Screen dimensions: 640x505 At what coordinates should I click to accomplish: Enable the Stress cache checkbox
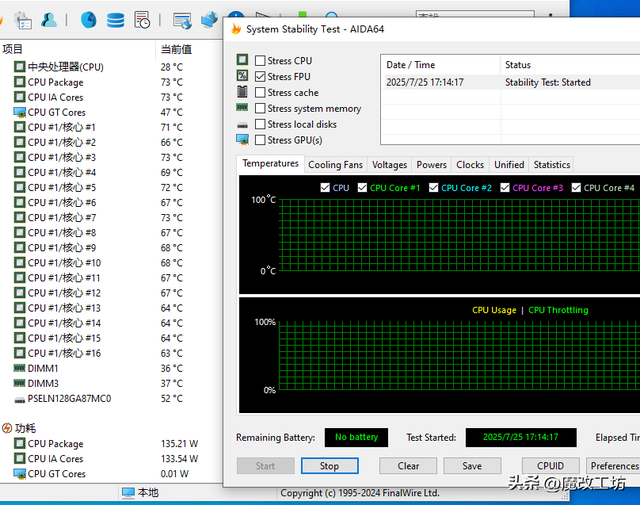pos(260,92)
